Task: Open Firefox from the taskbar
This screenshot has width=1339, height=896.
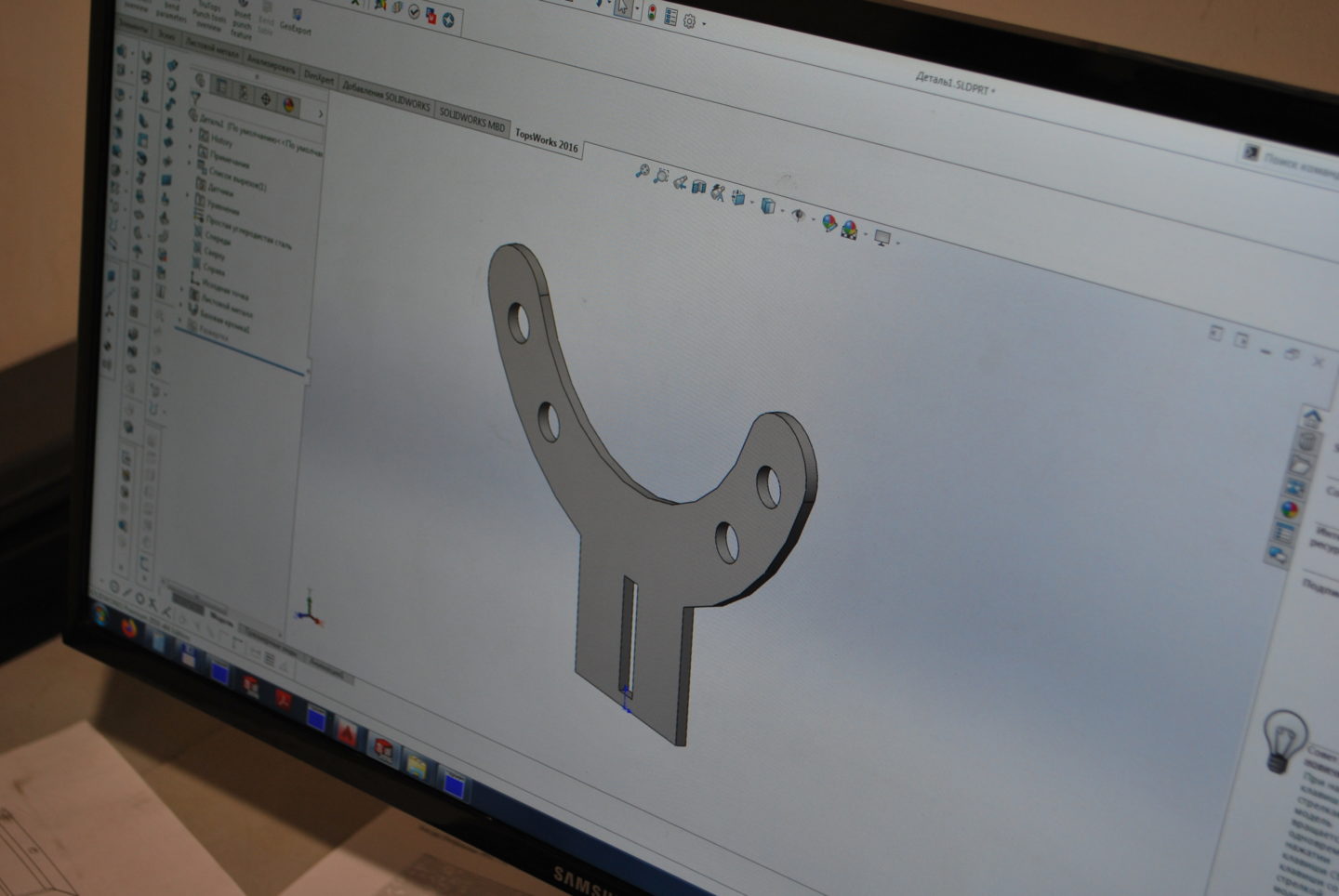Action: tap(128, 626)
